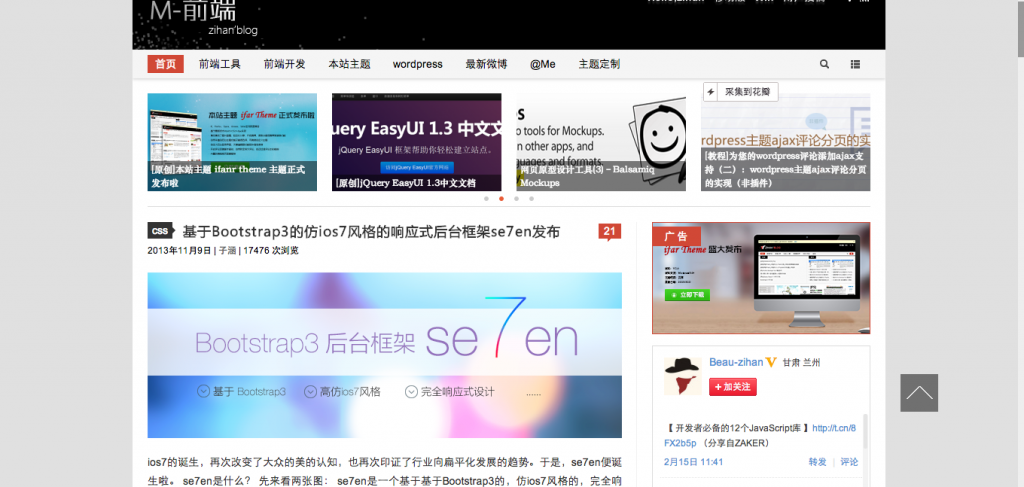Image resolution: width=1024 pixels, height=487 pixels.
Task: Open the search icon in navigation bar
Action: [824, 64]
